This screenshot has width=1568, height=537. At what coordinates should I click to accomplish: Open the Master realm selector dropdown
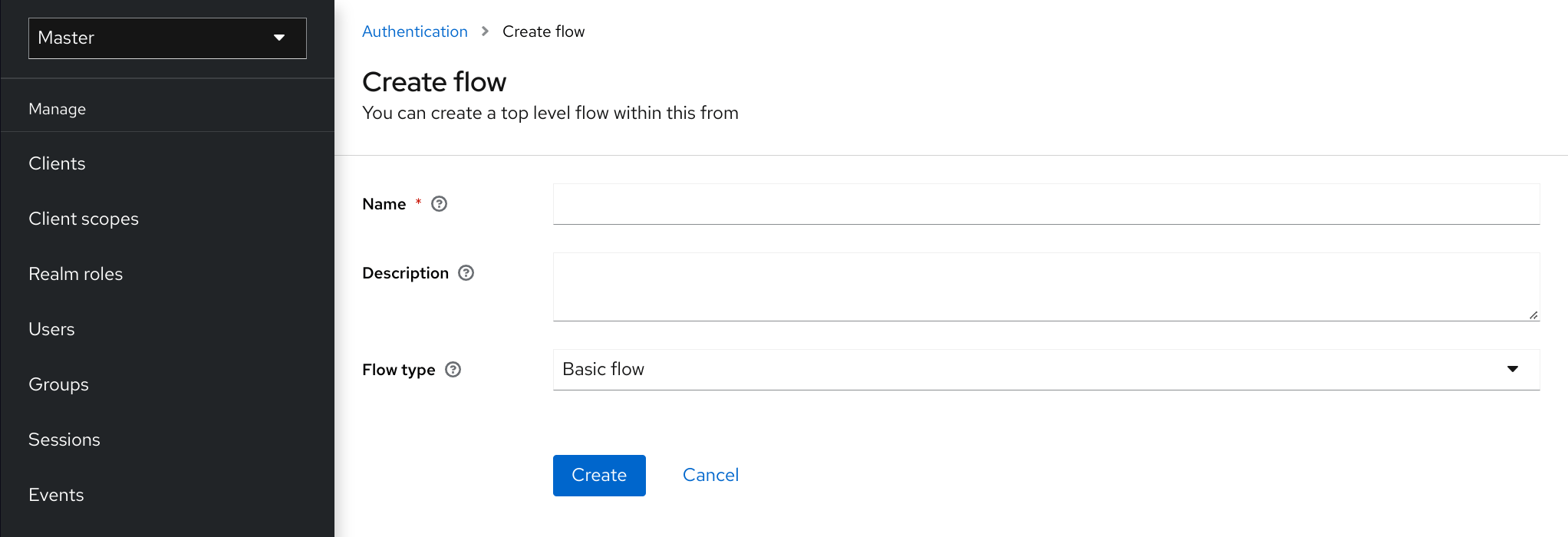[x=167, y=38]
